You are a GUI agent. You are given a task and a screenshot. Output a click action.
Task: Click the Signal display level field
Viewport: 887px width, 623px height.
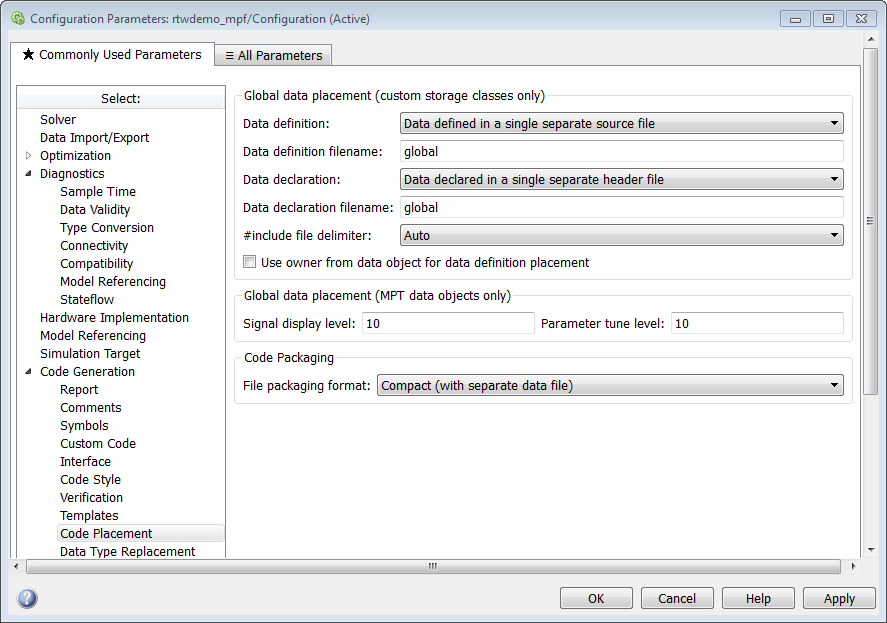pyautogui.click(x=448, y=323)
